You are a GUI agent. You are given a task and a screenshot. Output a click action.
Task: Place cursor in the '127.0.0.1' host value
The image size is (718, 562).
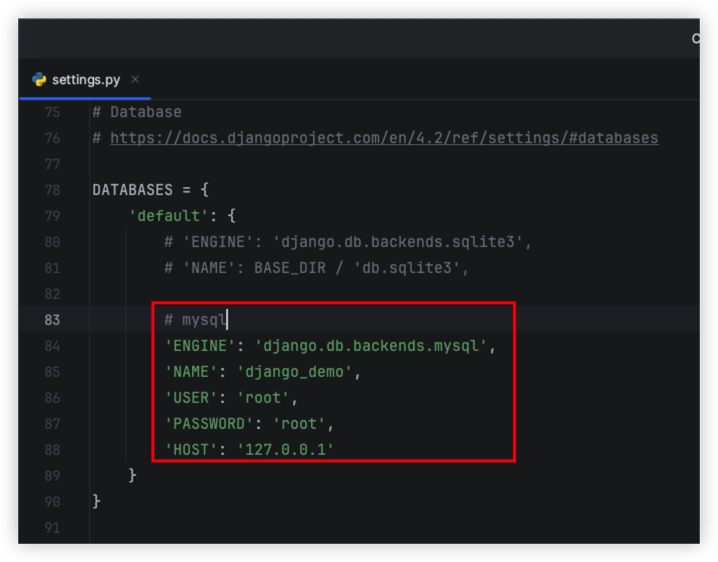pos(284,450)
